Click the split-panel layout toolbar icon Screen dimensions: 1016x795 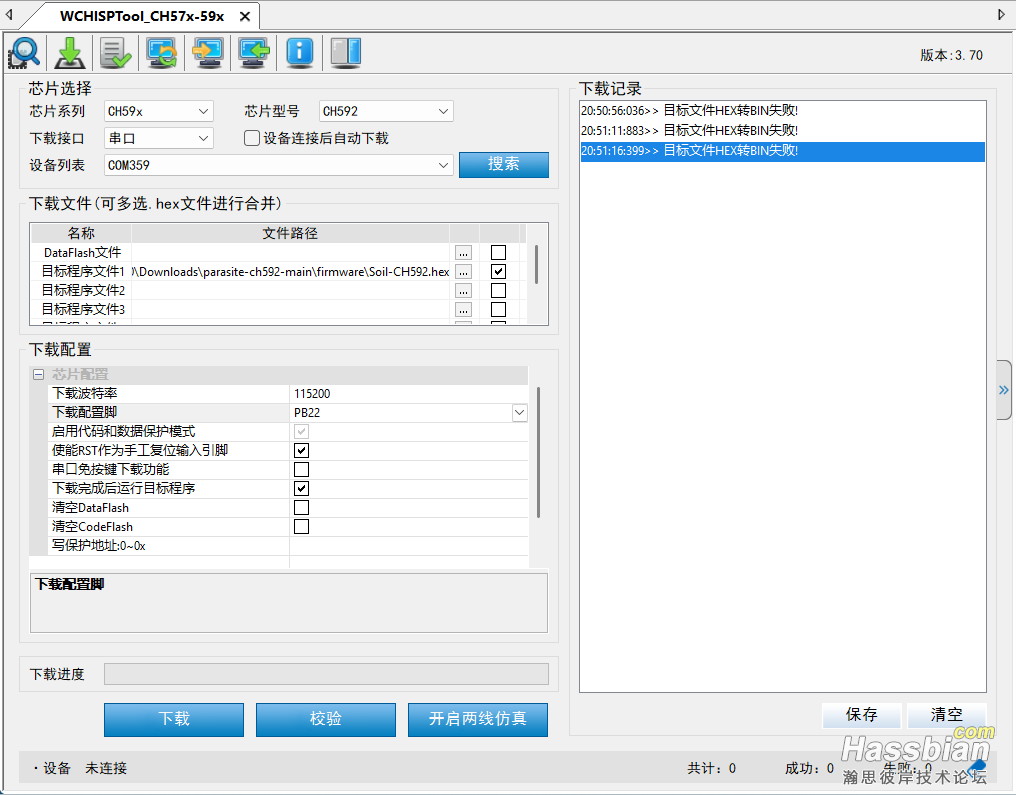point(345,52)
